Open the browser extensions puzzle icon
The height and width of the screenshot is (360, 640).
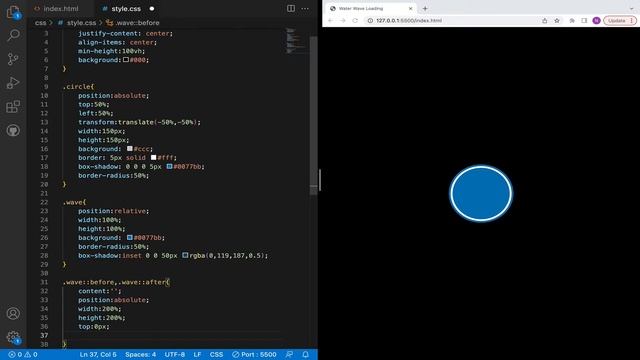point(572,20)
